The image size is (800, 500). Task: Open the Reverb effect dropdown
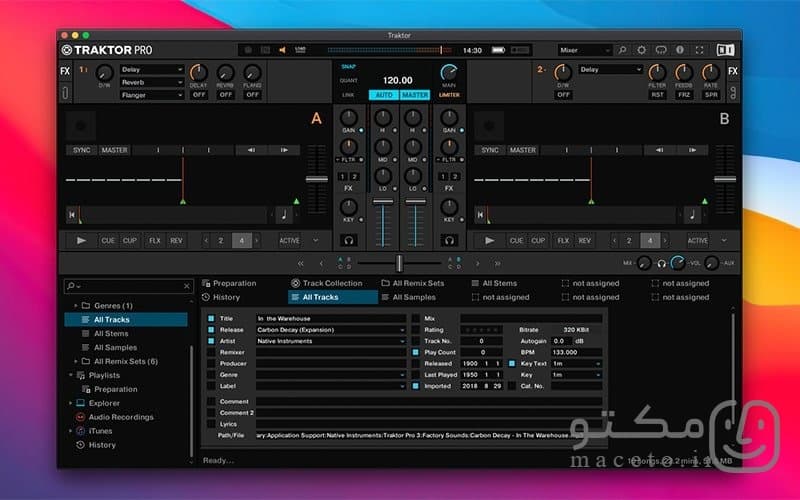pos(152,82)
